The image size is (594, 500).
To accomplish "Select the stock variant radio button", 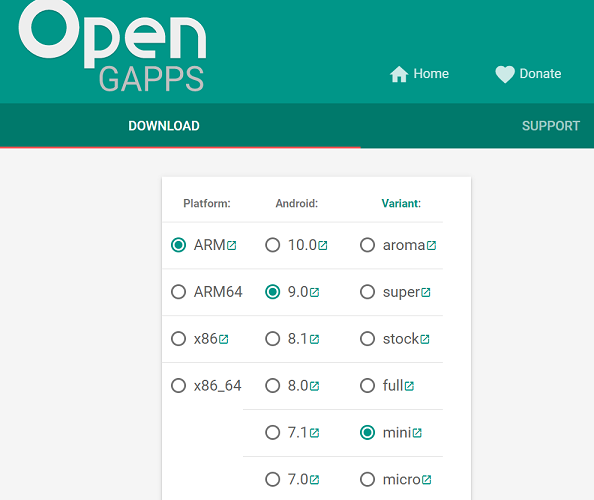I will (x=367, y=339).
